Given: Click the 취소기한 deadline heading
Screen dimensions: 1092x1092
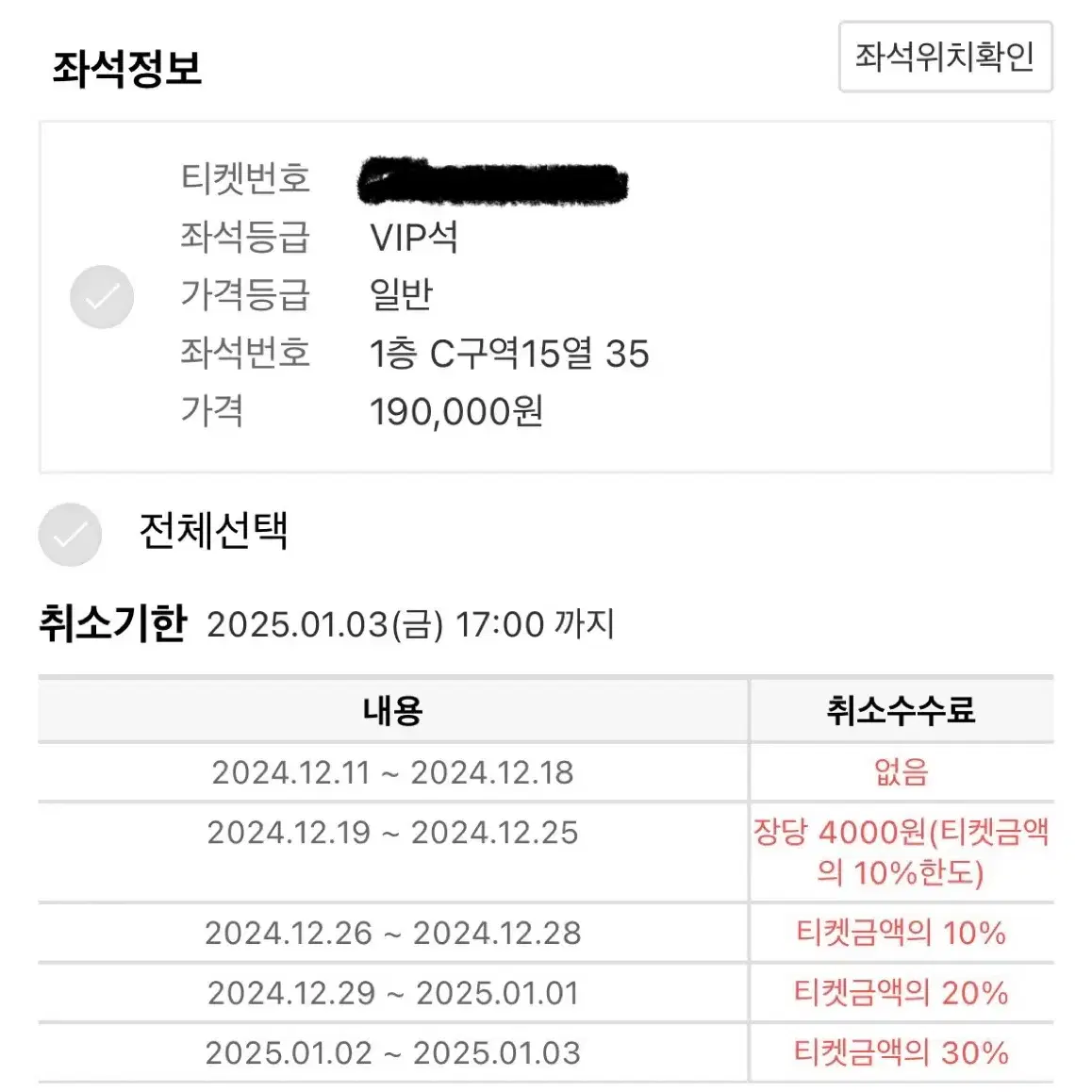Looking at the screenshot, I should [113, 622].
